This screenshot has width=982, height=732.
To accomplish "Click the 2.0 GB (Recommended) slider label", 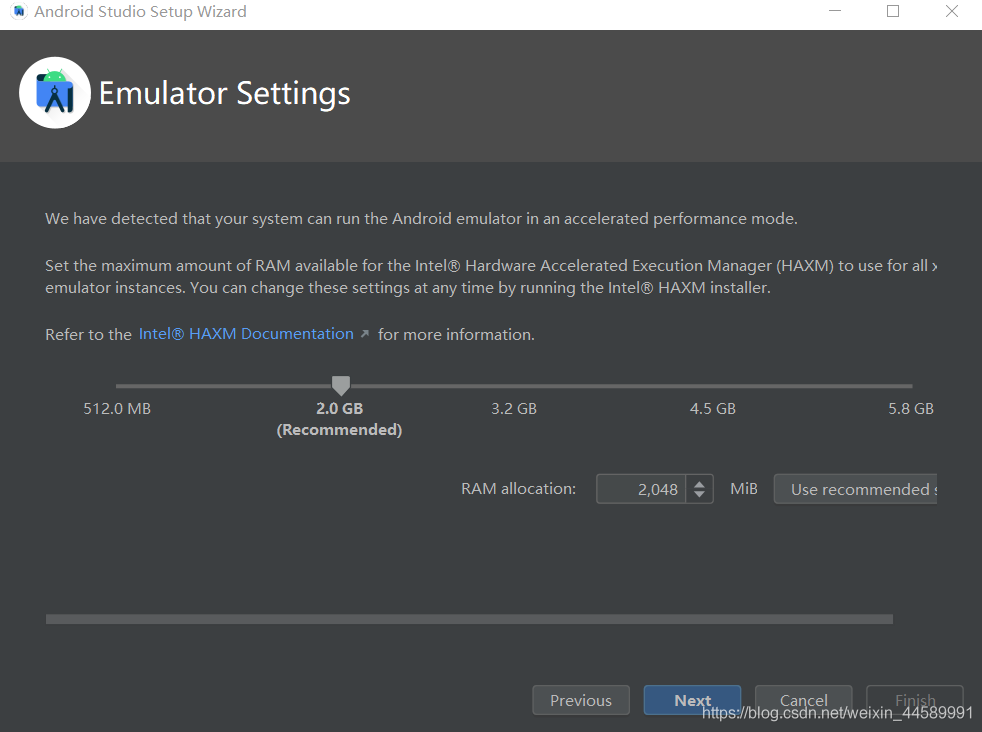I will click(339, 419).
